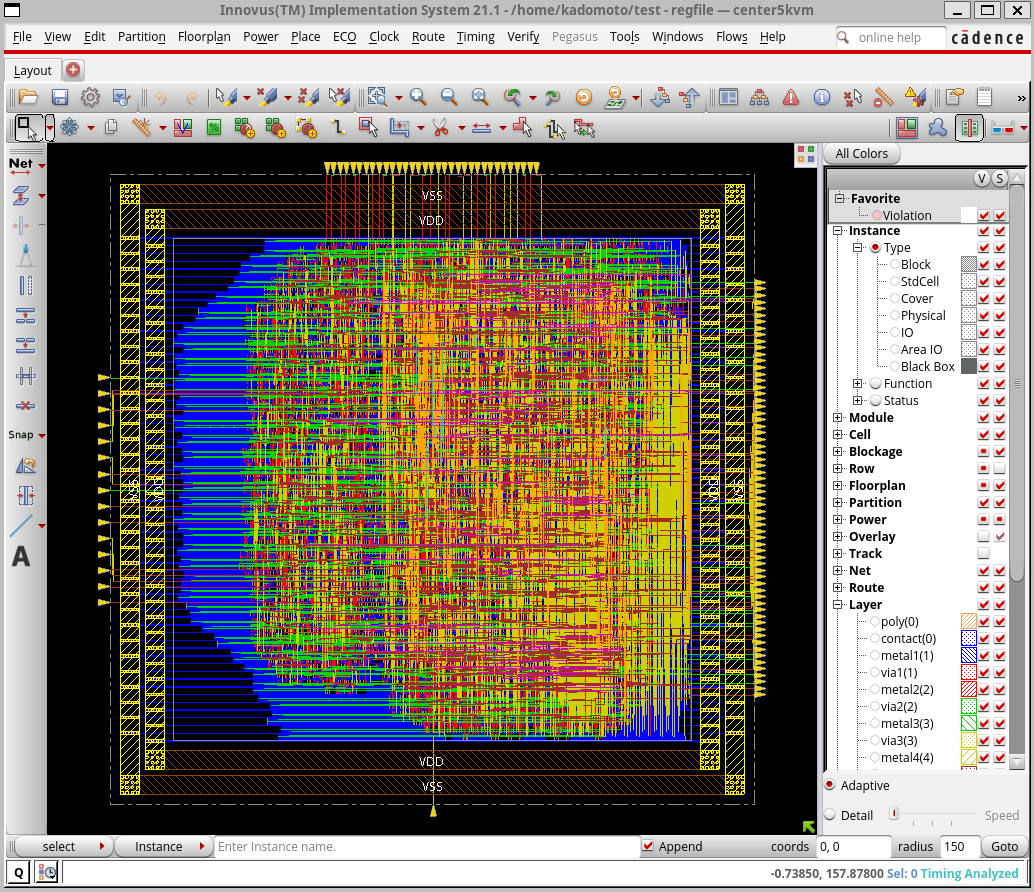This screenshot has width=1034, height=892.
Task: Expand the Power tree node
Action: click(837, 520)
